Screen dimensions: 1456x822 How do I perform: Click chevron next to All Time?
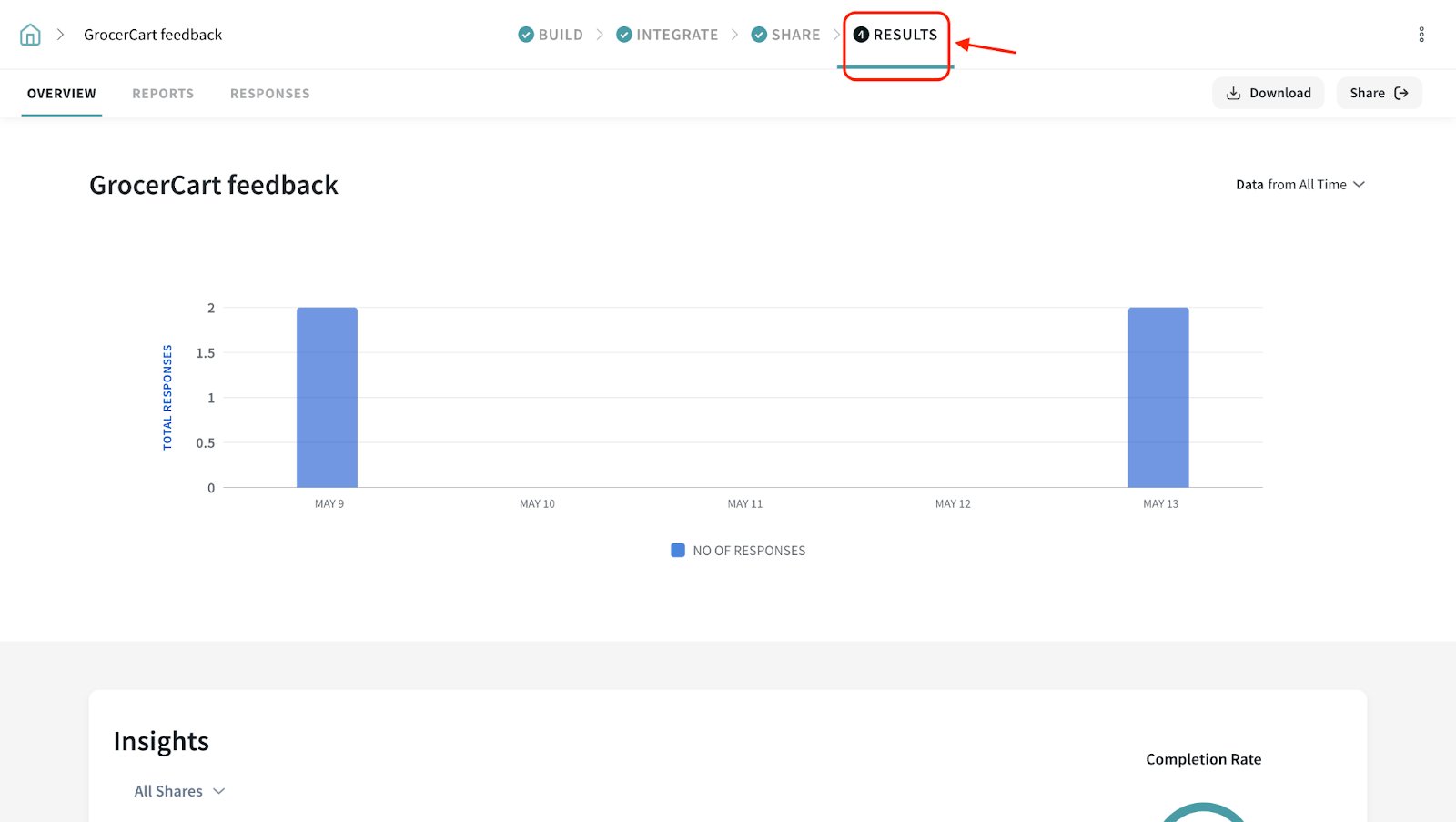click(x=1360, y=185)
